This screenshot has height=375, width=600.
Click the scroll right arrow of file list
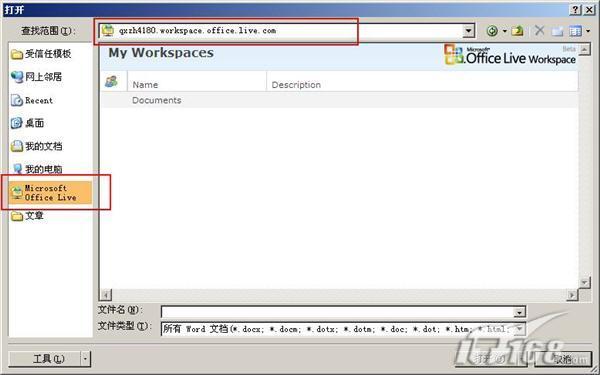pos(572,295)
